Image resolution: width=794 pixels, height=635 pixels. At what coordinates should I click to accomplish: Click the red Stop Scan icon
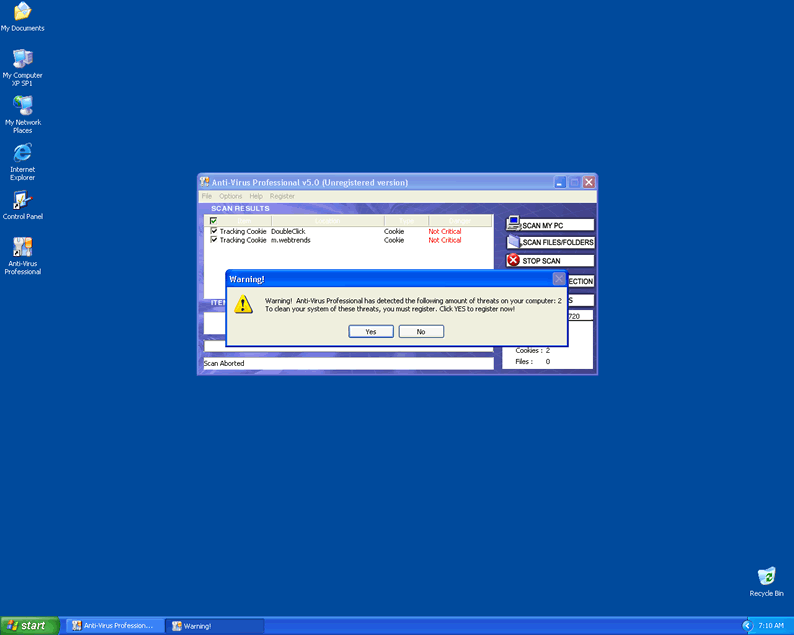[x=513, y=260]
